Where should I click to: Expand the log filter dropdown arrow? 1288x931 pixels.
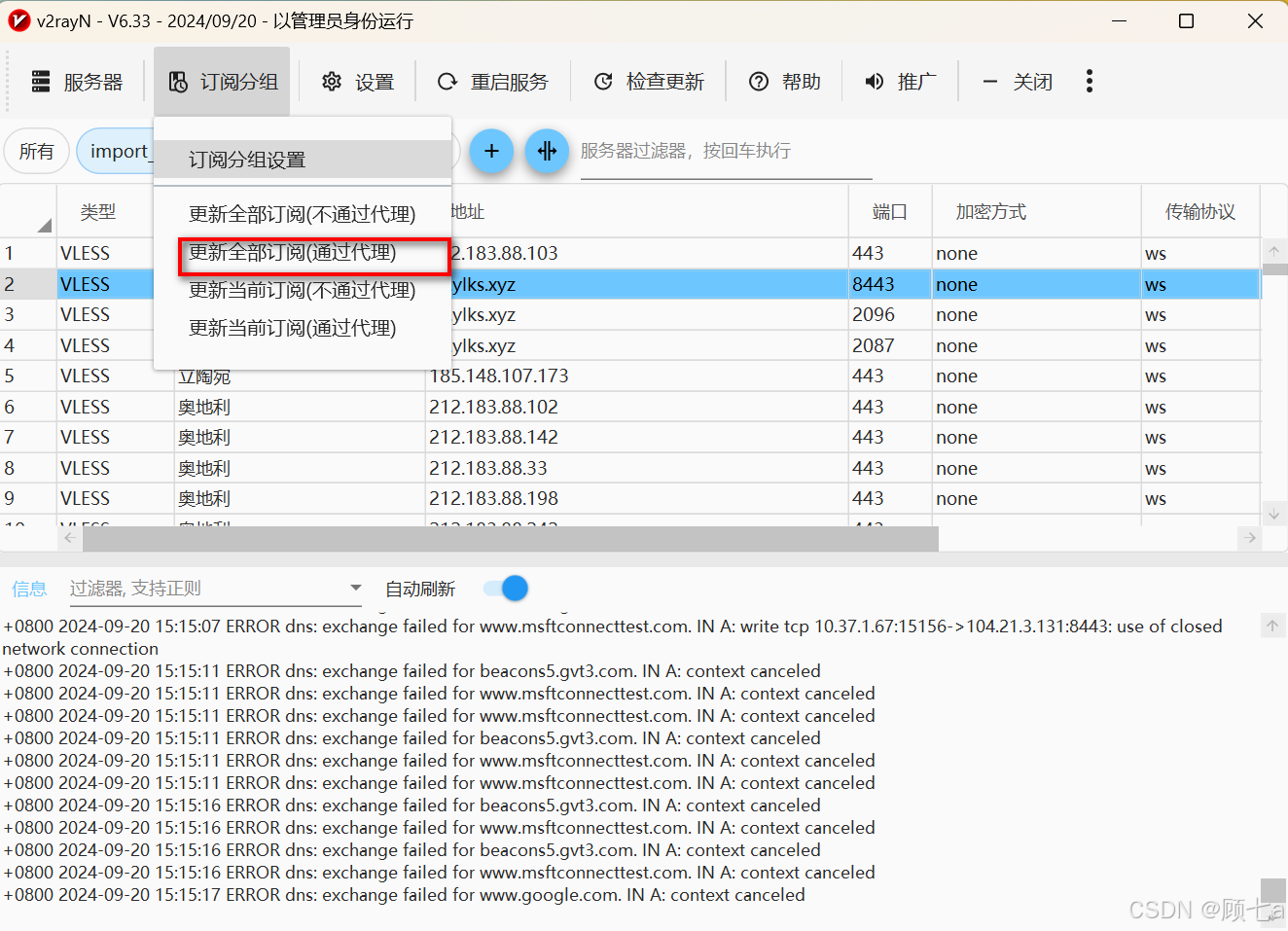click(x=356, y=588)
